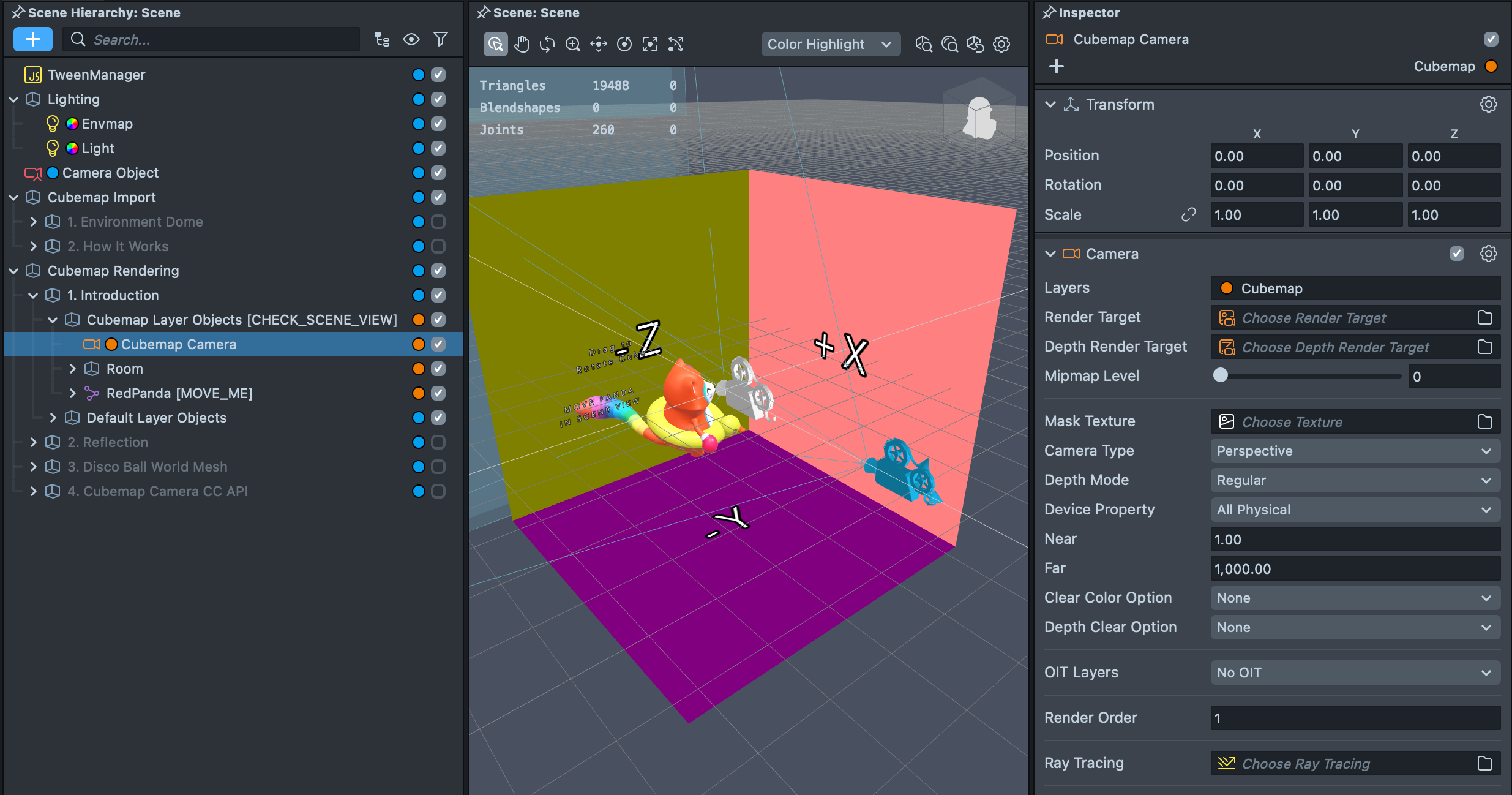
Task: Click the rotate tool icon in scene toolbar
Action: 547,44
